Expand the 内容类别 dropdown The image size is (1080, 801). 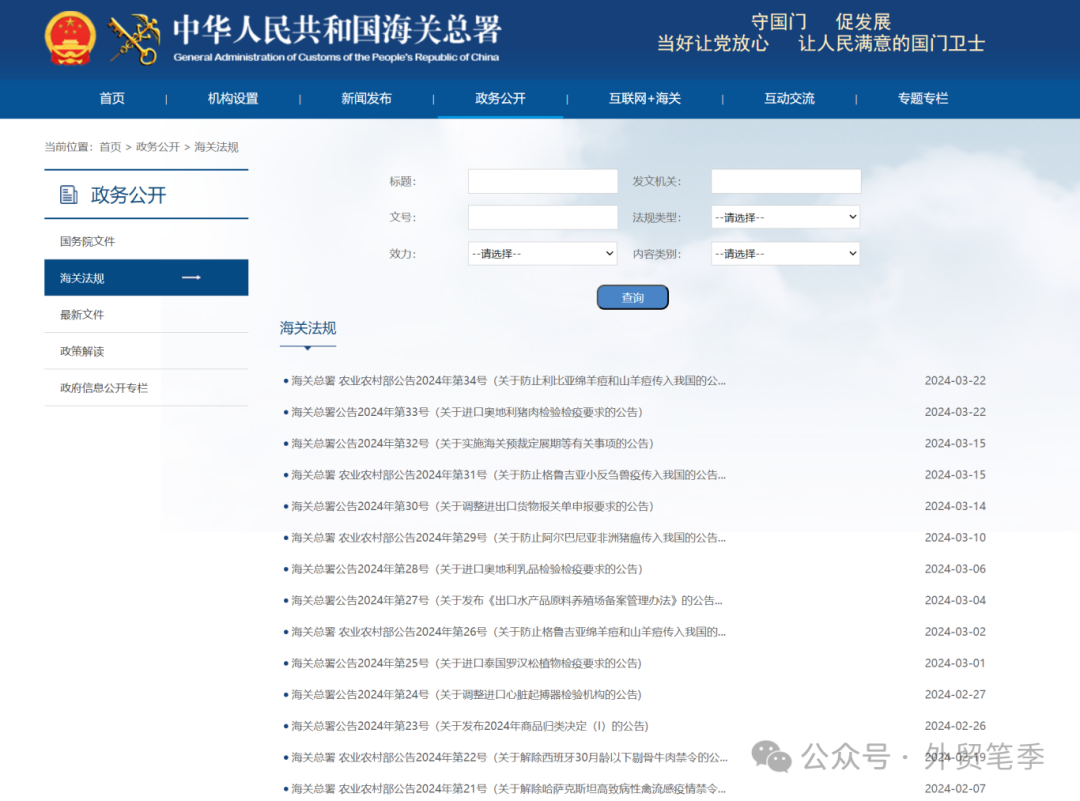(786, 253)
